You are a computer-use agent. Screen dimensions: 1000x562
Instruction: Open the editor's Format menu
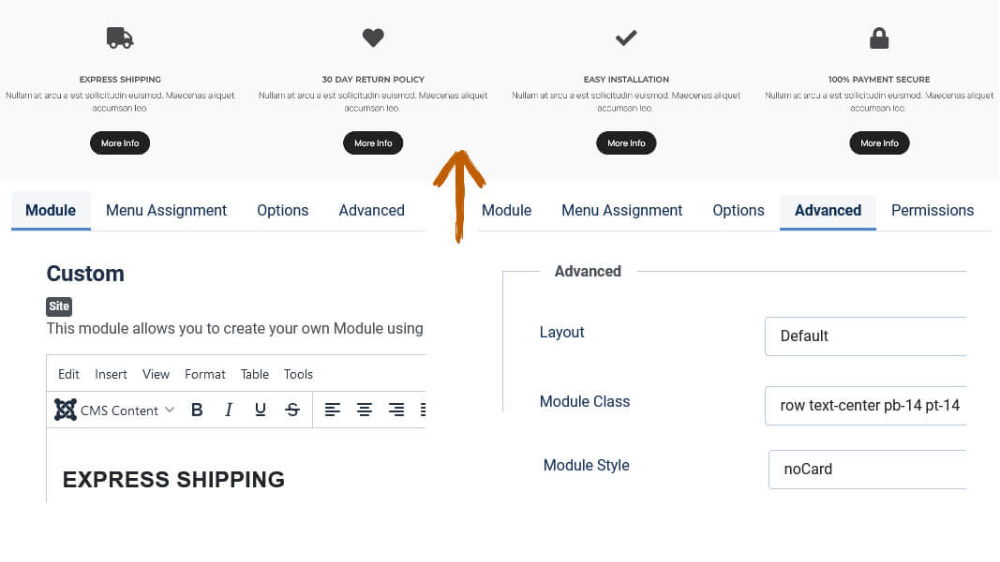(205, 374)
